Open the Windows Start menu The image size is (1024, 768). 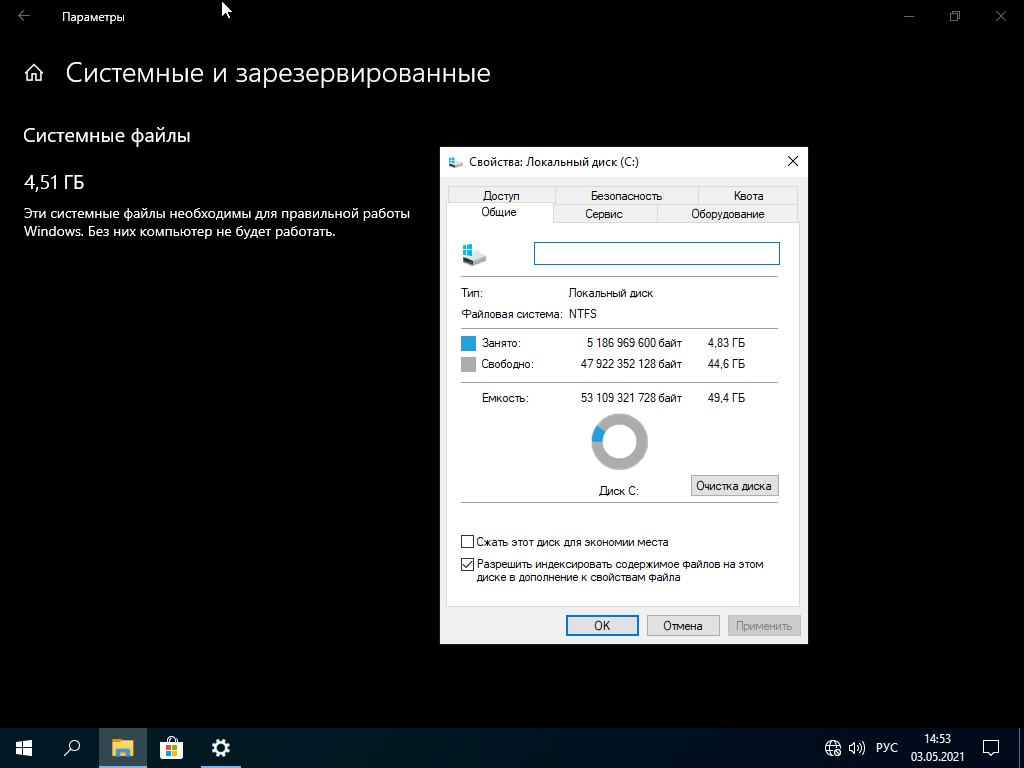pos(24,748)
